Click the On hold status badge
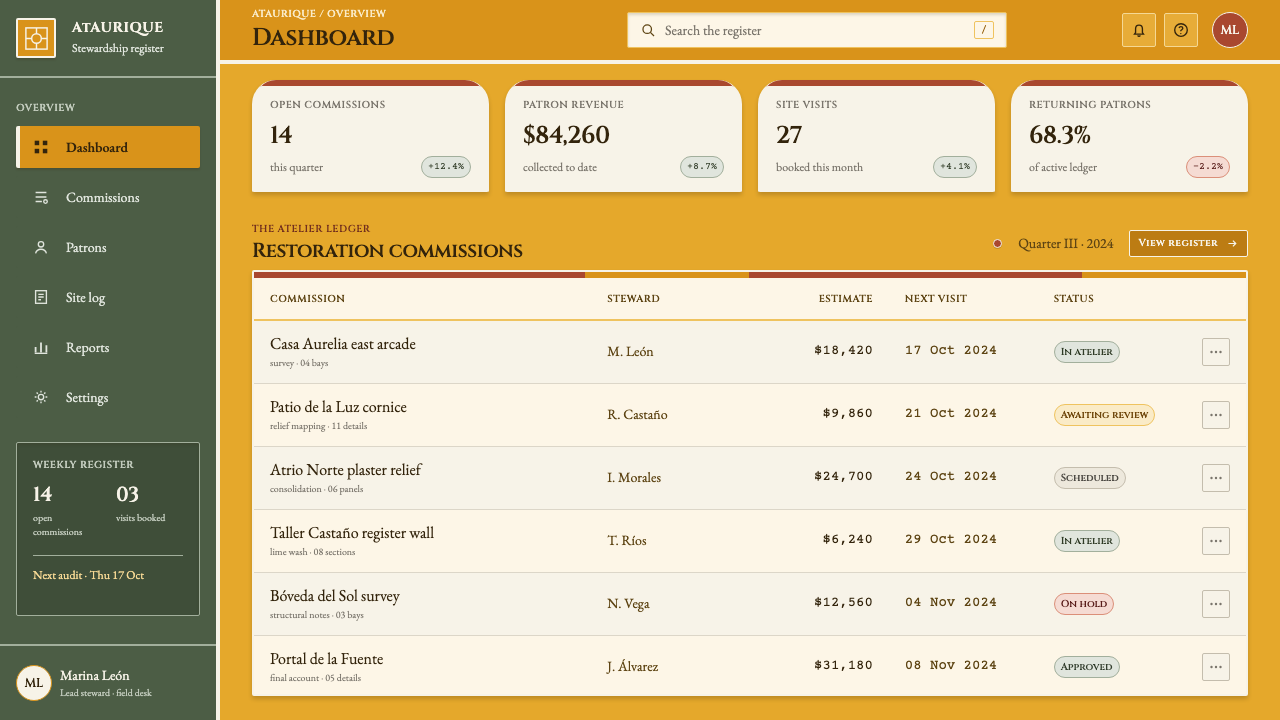Screen dimensions: 1280x720 [x=1084, y=604]
